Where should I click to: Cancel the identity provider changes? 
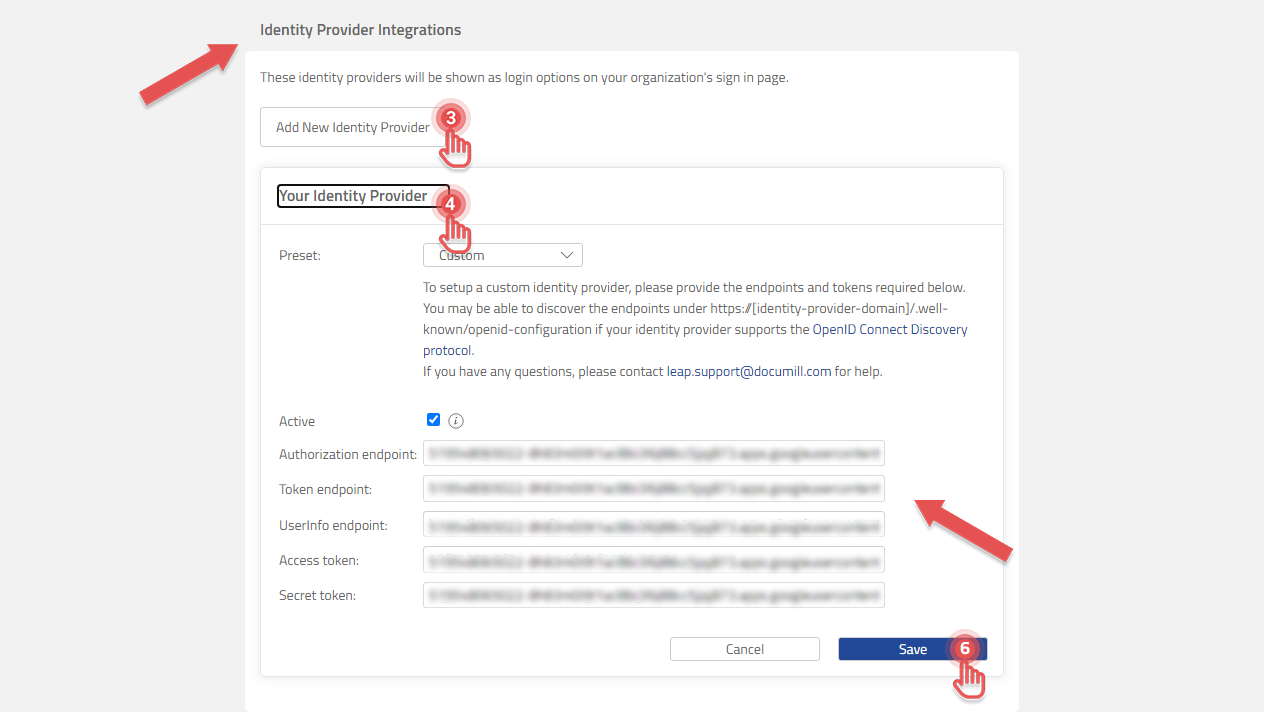[744, 648]
